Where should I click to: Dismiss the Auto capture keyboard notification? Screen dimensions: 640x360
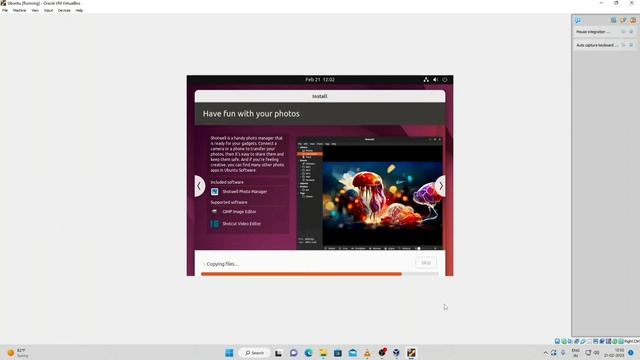(631, 45)
